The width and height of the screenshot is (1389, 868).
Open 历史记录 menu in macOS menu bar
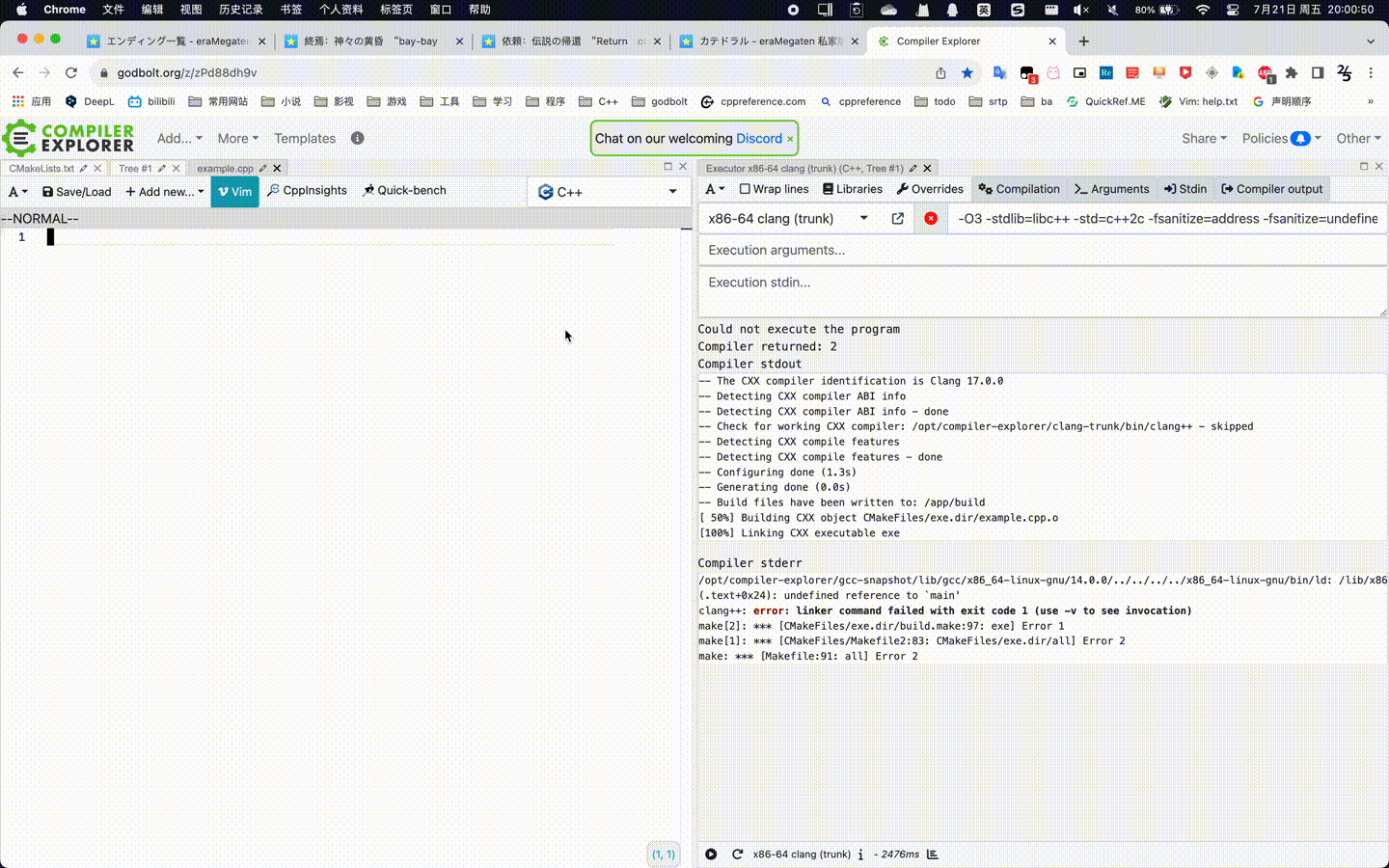(x=240, y=10)
